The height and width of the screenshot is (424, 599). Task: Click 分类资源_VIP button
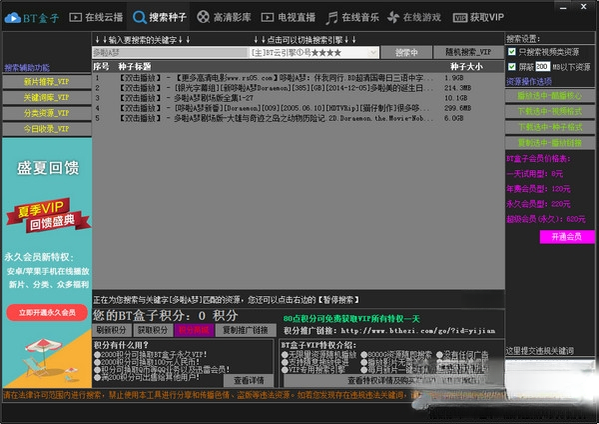click(47, 113)
